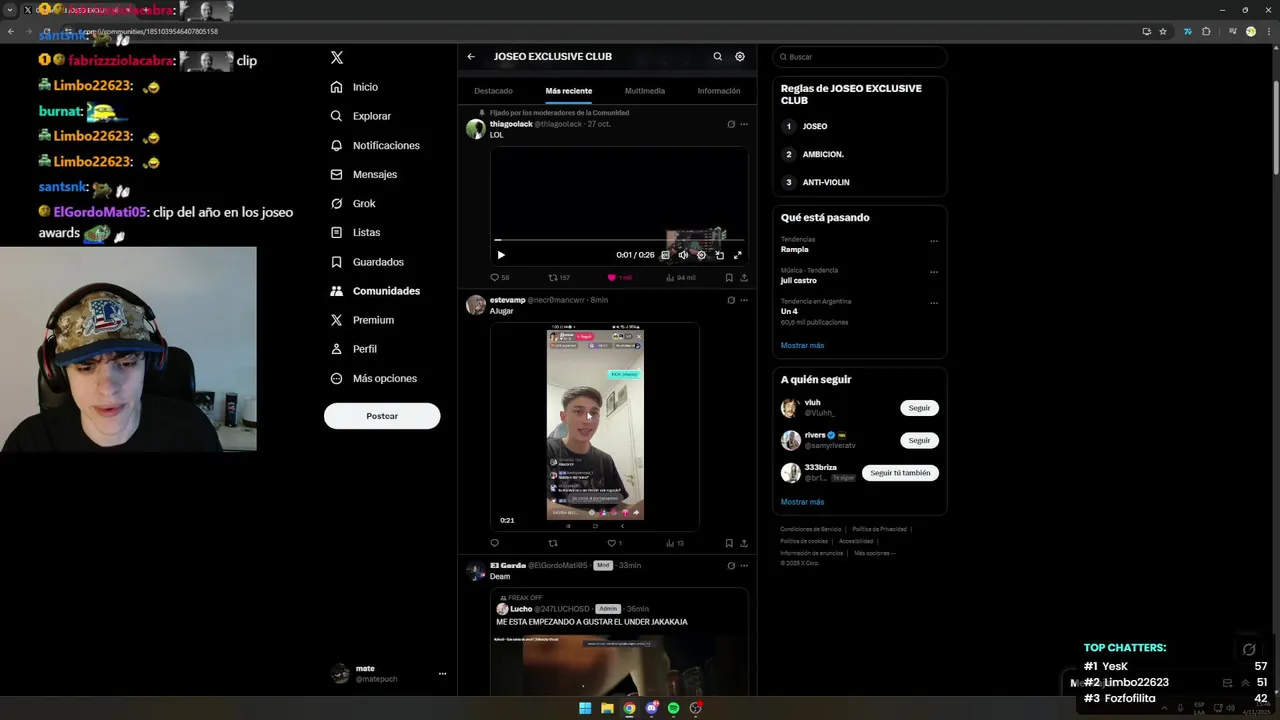This screenshot has width=1280, height=720.
Task: Bookmark the thiagoolack post
Action: 729,278
